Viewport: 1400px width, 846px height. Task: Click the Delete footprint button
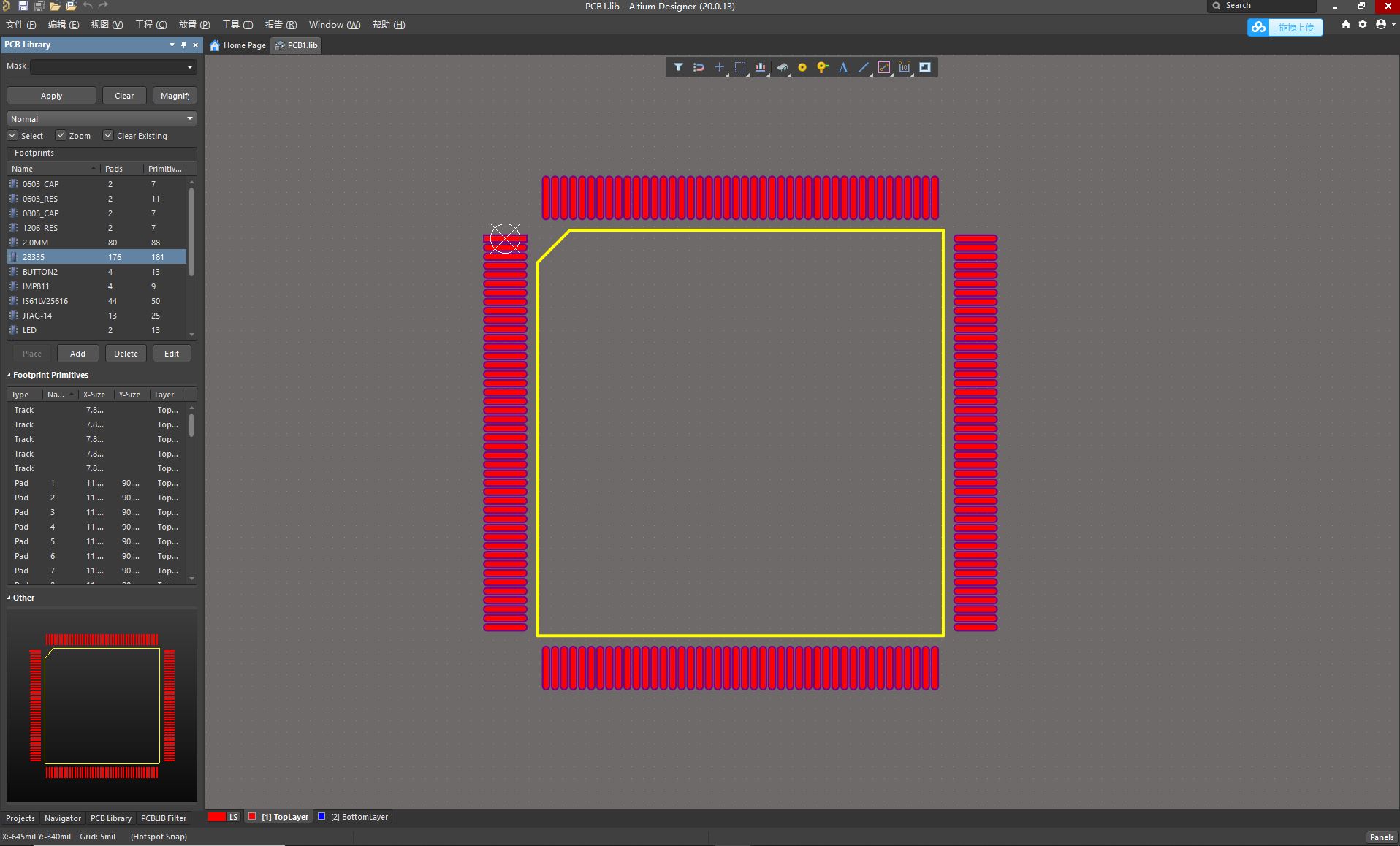(126, 354)
